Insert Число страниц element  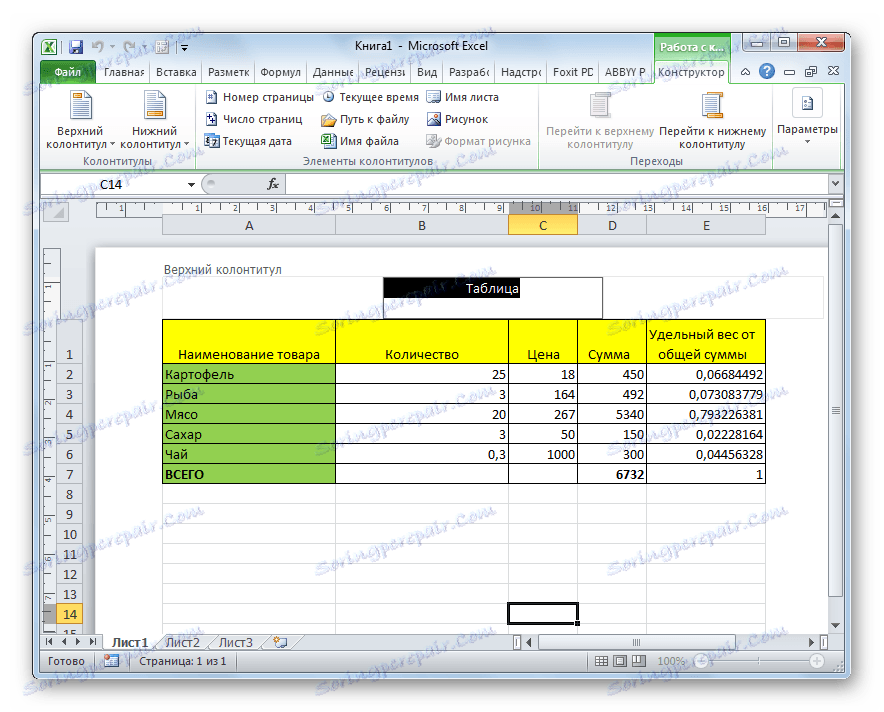(254, 119)
